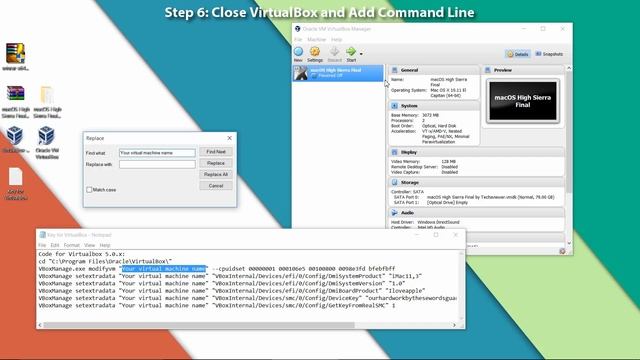Click the line 'cd "C:\Program Files\Oracle\VirtualBox\"'

click(x=105, y=261)
